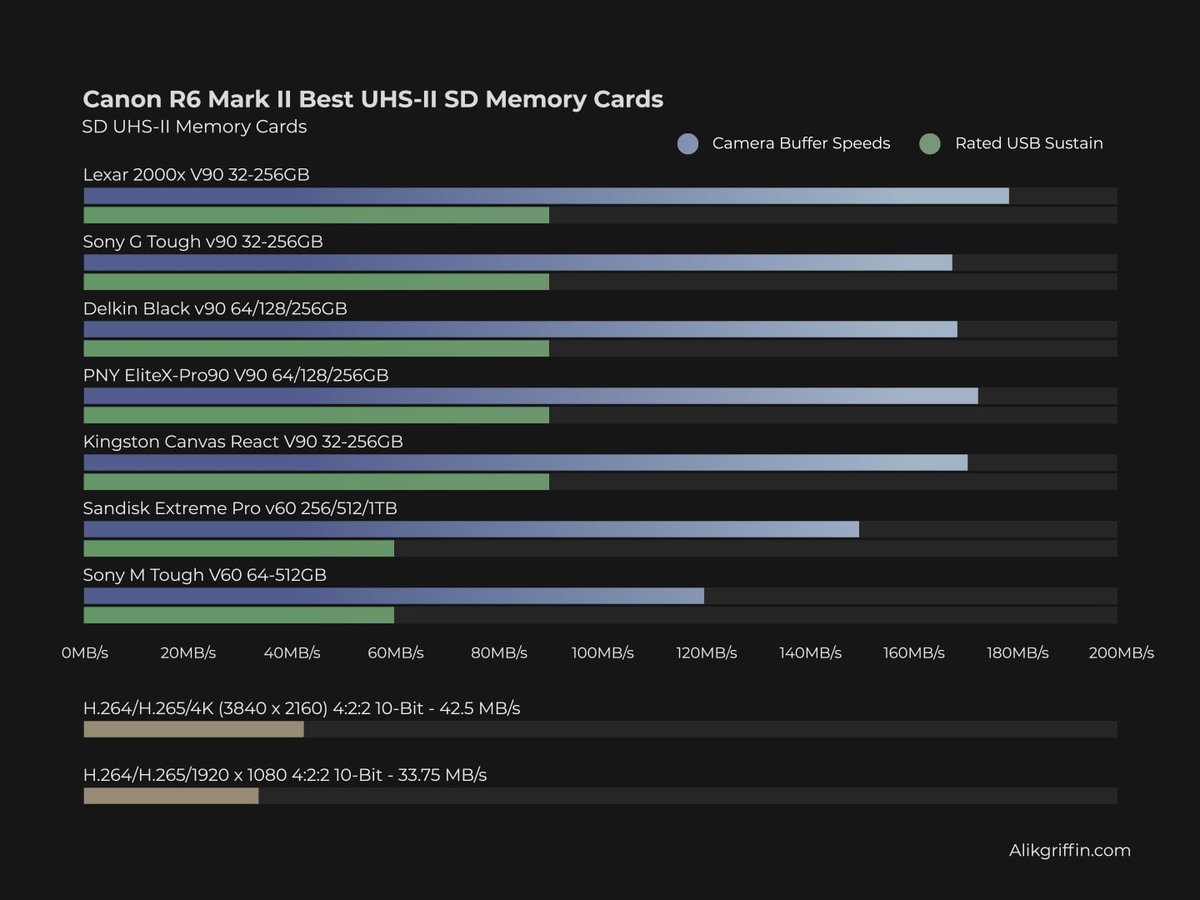Click the Sony G Tough v90 label

203,242
